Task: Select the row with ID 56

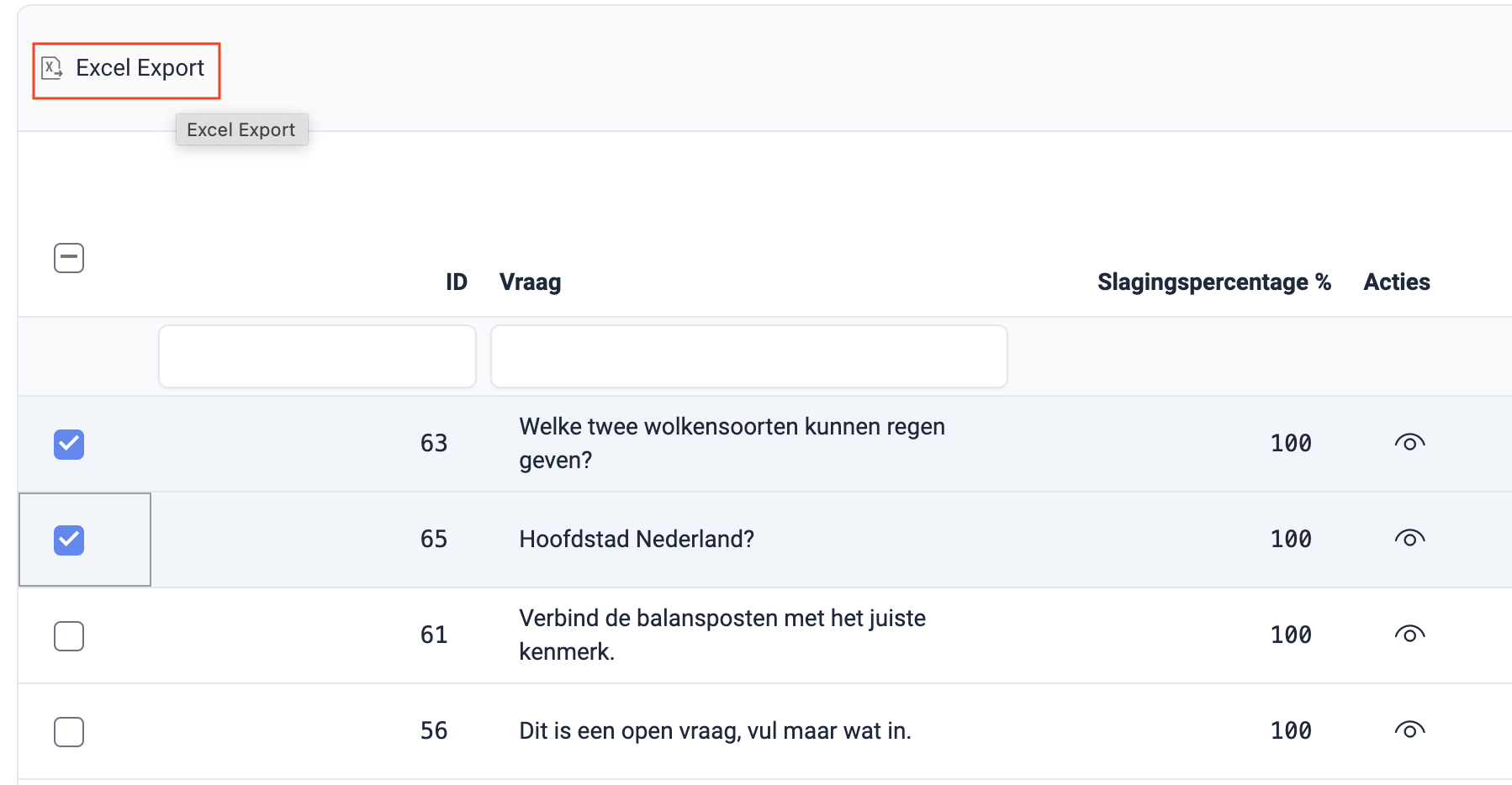Action: [69, 731]
